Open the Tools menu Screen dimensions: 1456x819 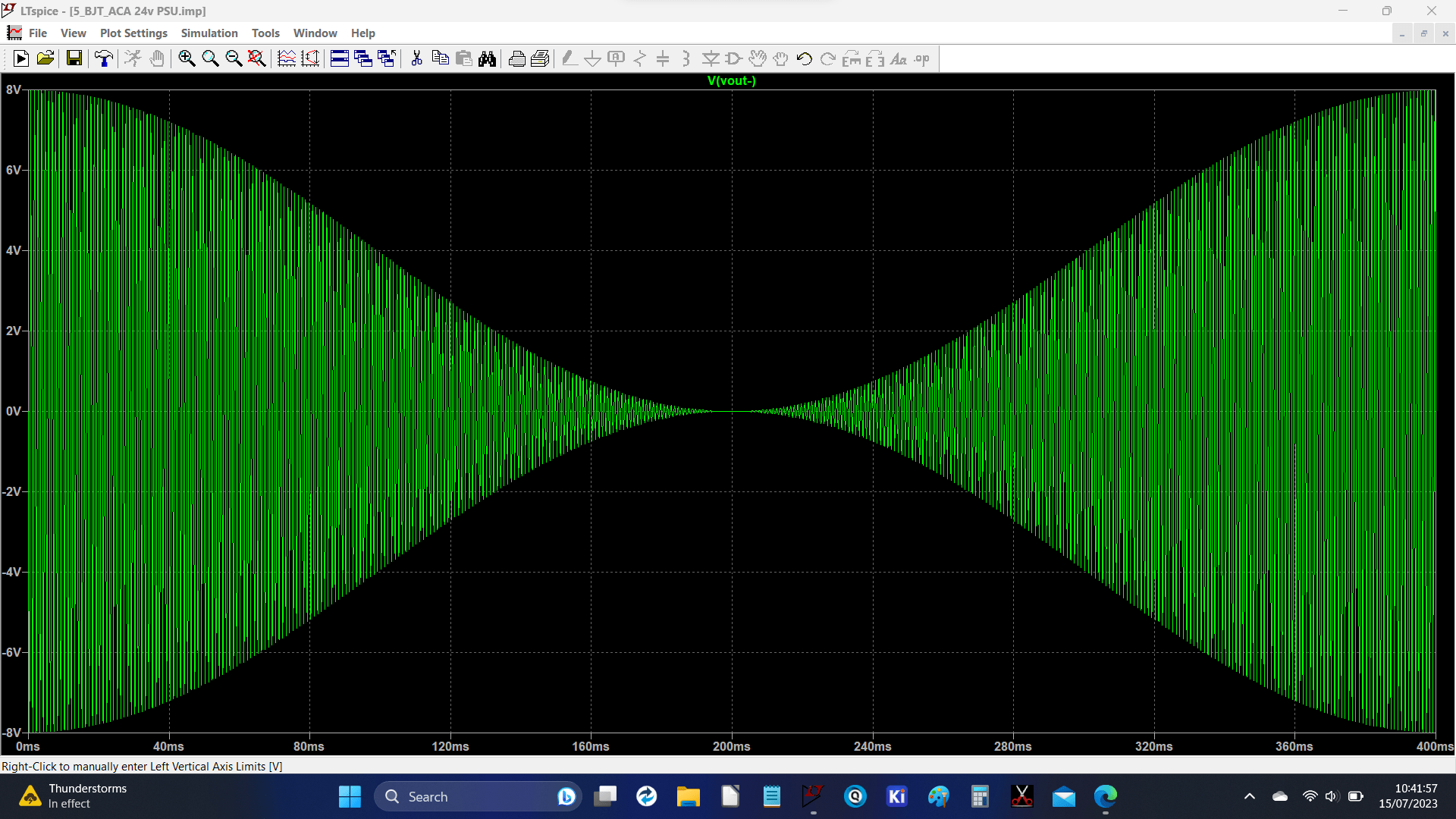(265, 33)
